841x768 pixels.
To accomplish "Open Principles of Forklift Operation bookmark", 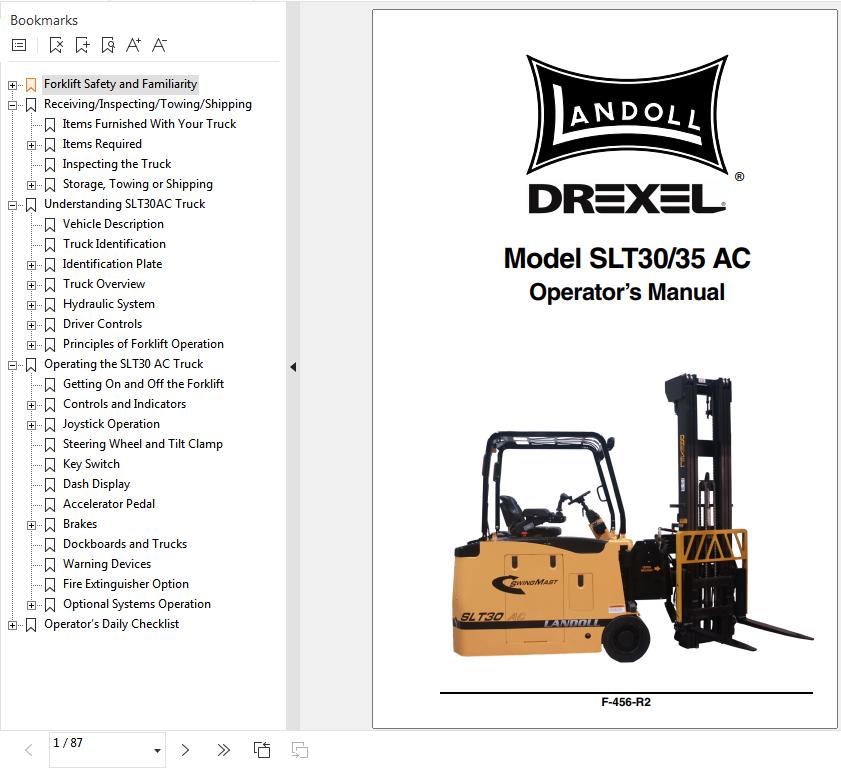I will pos(143,344).
